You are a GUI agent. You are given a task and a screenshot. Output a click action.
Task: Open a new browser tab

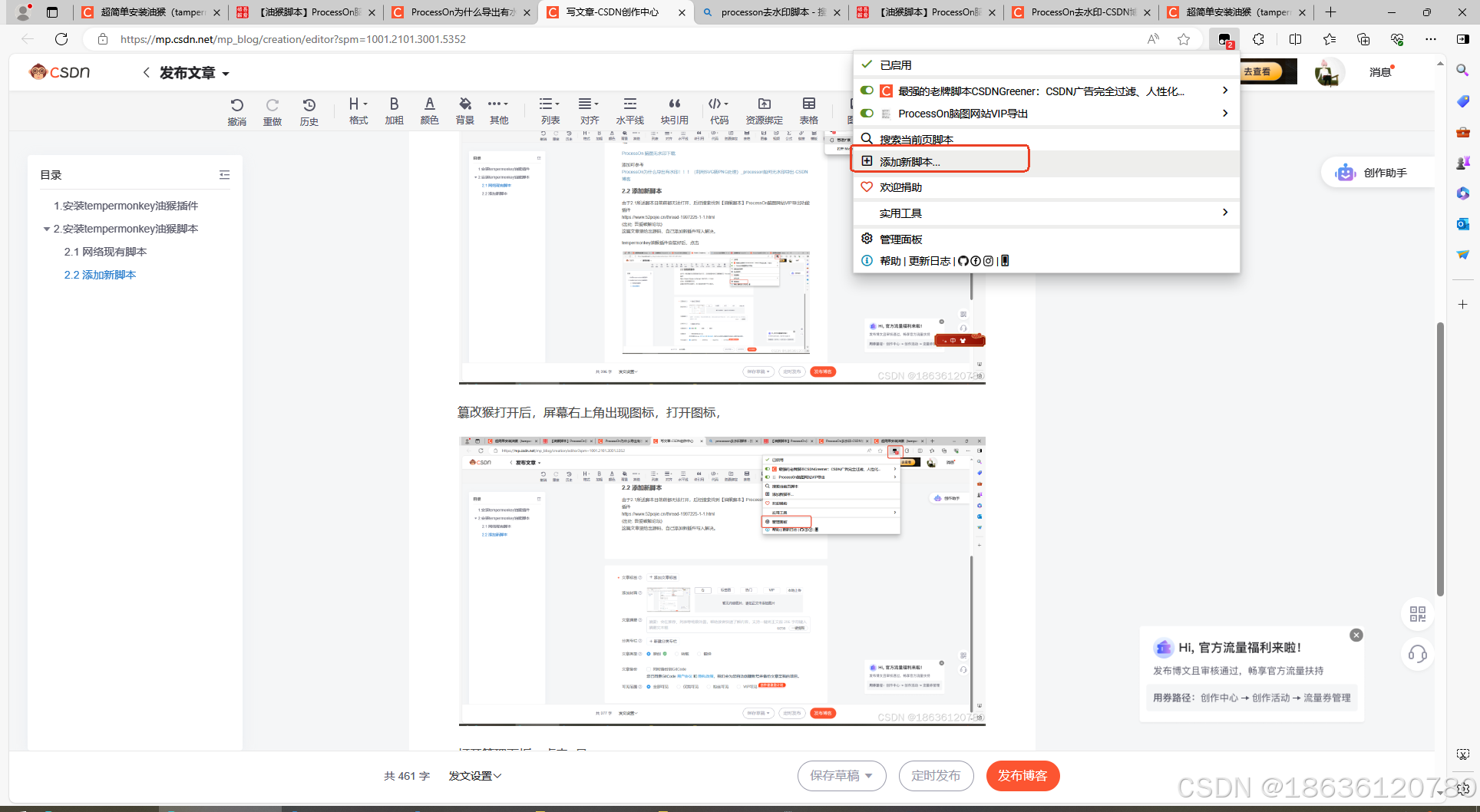pyautogui.click(x=1331, y=12)
